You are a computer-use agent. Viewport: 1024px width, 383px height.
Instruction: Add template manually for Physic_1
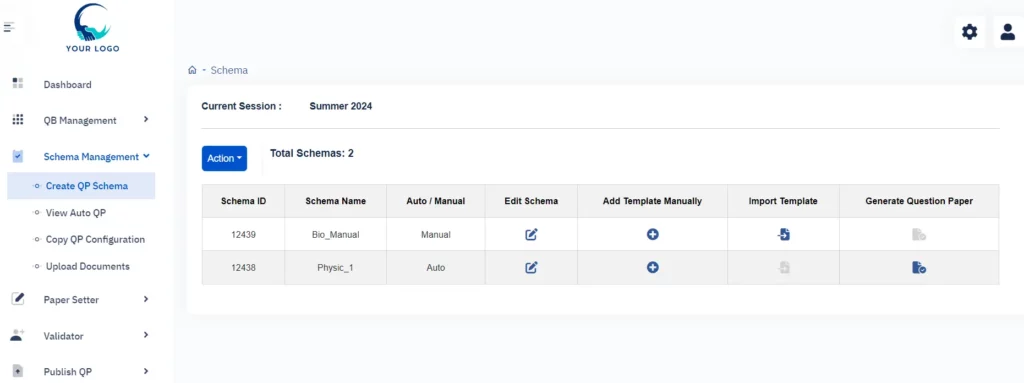pos(652,267)
